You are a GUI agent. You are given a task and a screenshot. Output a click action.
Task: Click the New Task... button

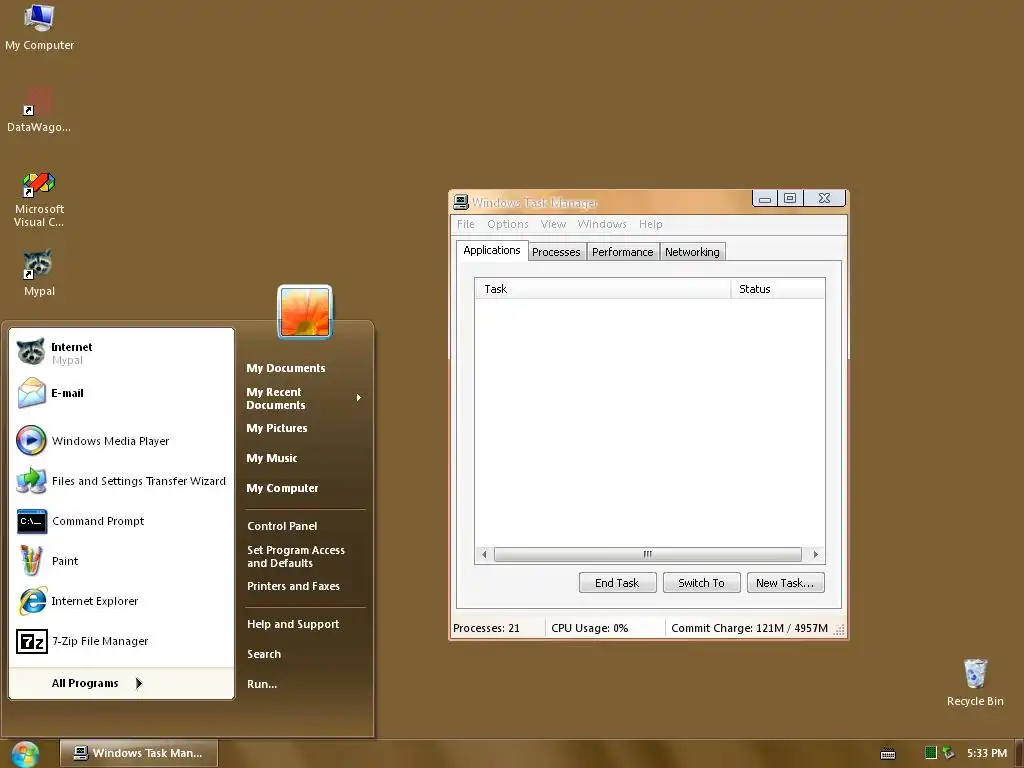[x=786, y=583]
